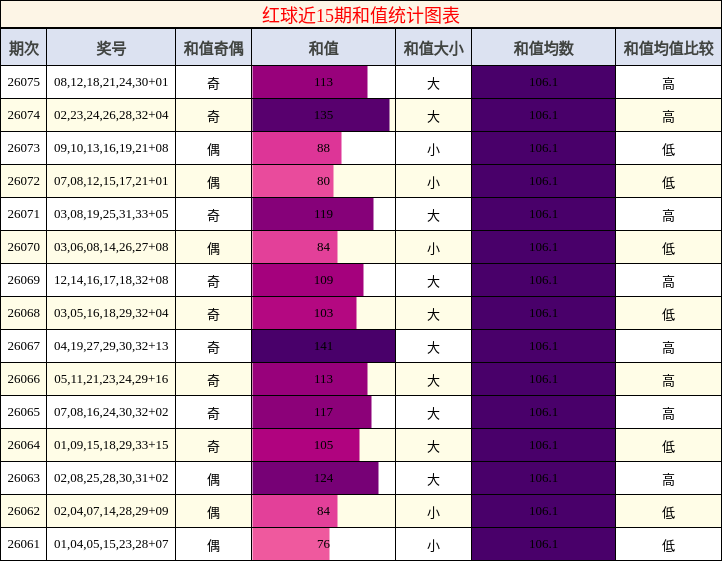Select period number 26062
Image resolution: width=722 pixels, height=561 pixels.
pyautogui.click(x=23, y=511)
